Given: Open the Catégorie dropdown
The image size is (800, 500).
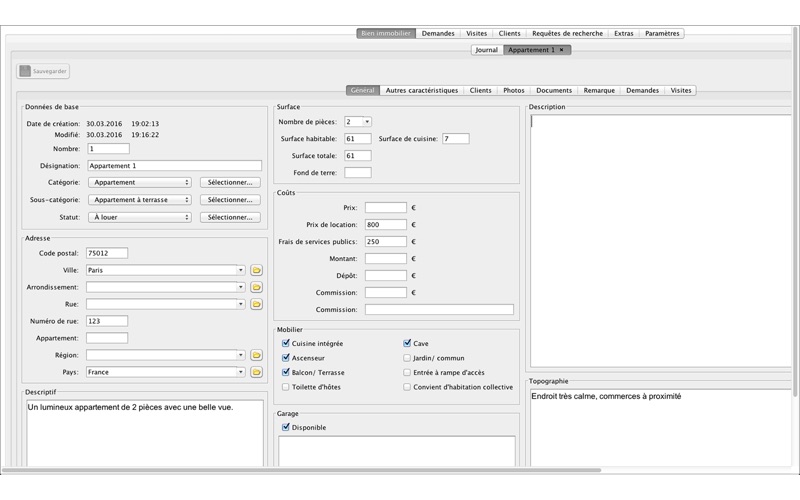Looking at the screenshot, I should point(140,182).
